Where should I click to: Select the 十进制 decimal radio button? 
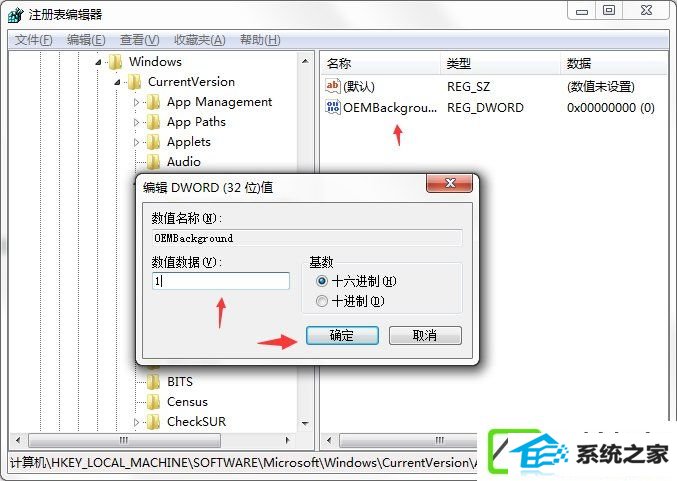click(x=322, y=301)
